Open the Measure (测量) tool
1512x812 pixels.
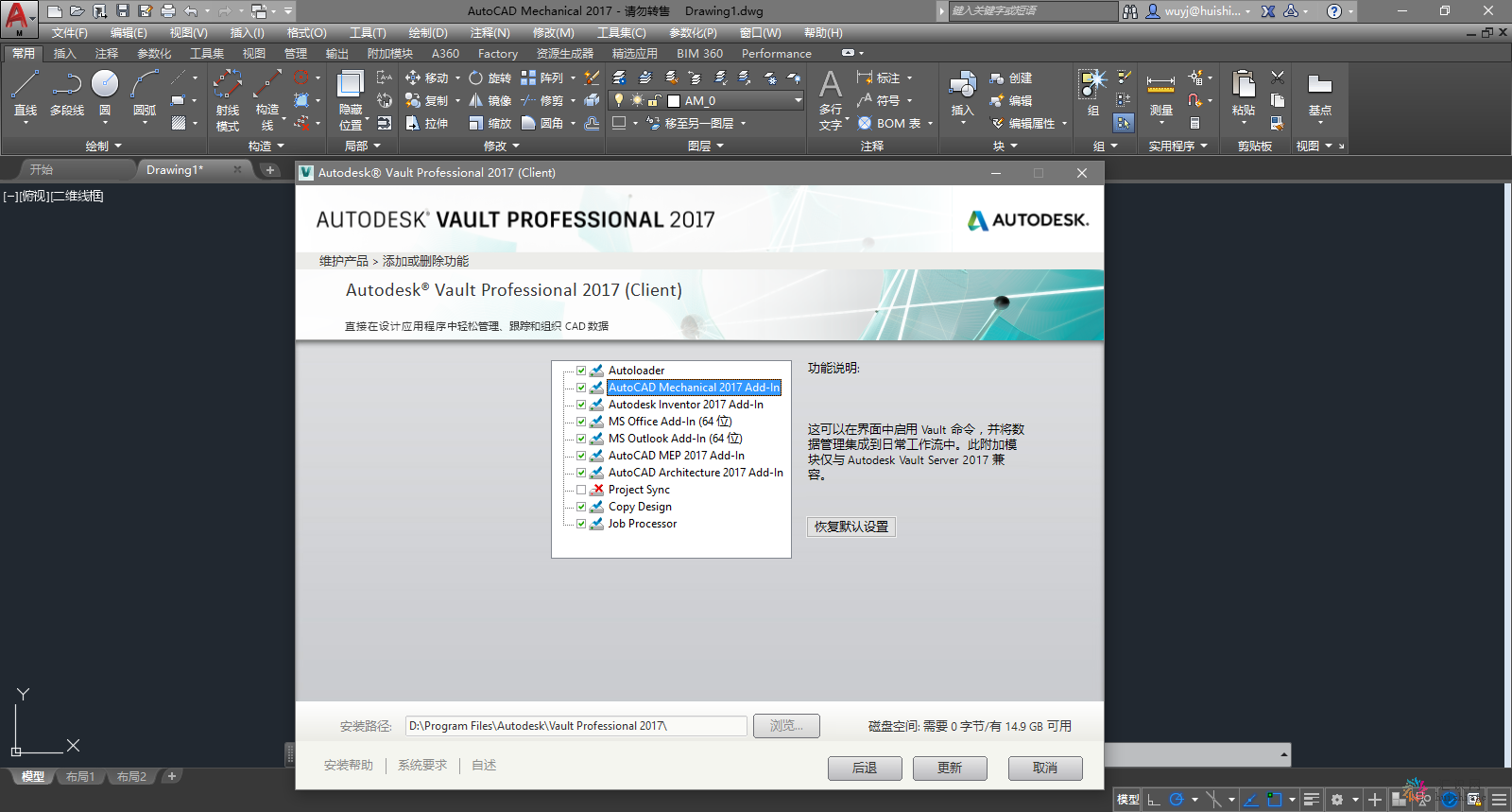[x=1160, y=95]
